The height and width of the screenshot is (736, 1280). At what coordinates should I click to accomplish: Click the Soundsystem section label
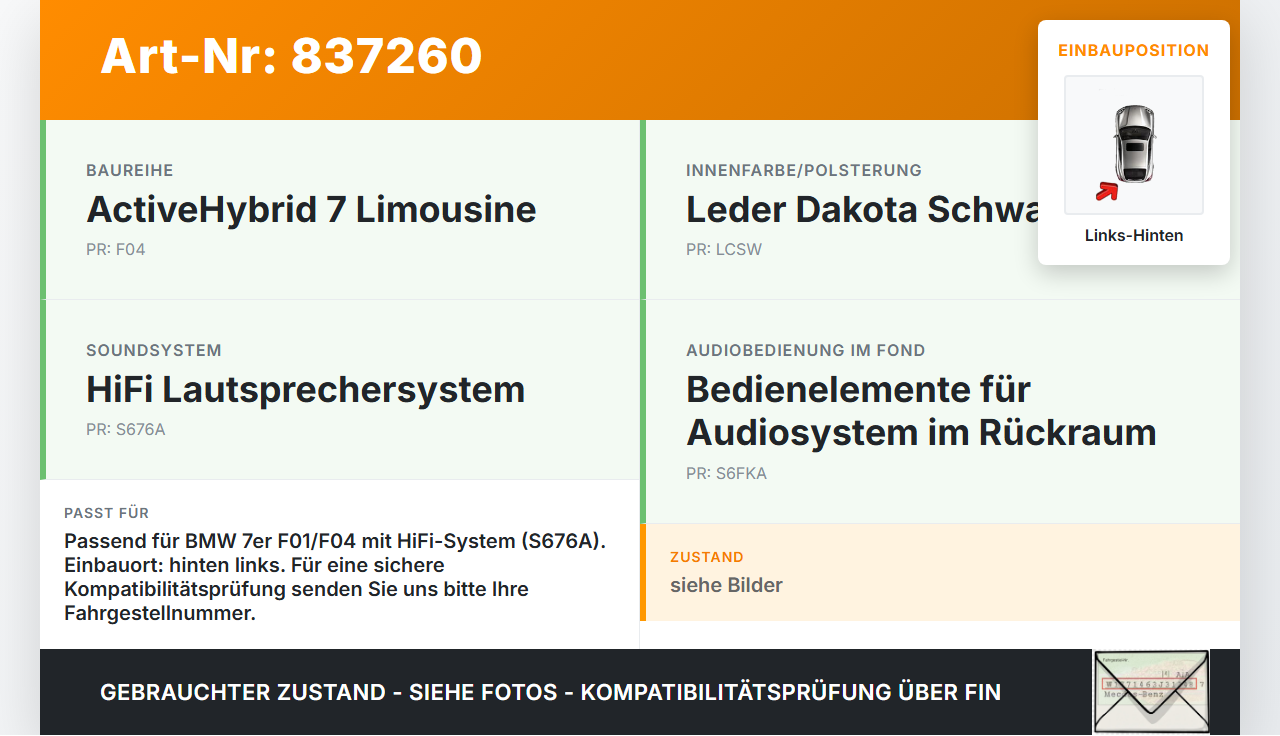click(x=154, y=350)
